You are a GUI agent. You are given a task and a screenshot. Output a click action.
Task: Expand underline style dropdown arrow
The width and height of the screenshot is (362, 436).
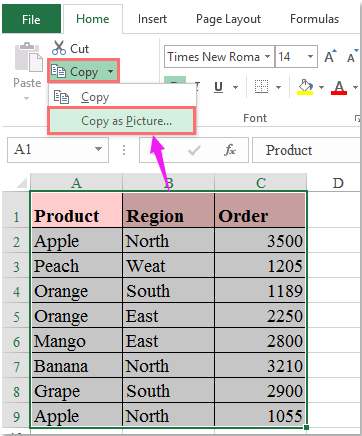pos(235,87)
